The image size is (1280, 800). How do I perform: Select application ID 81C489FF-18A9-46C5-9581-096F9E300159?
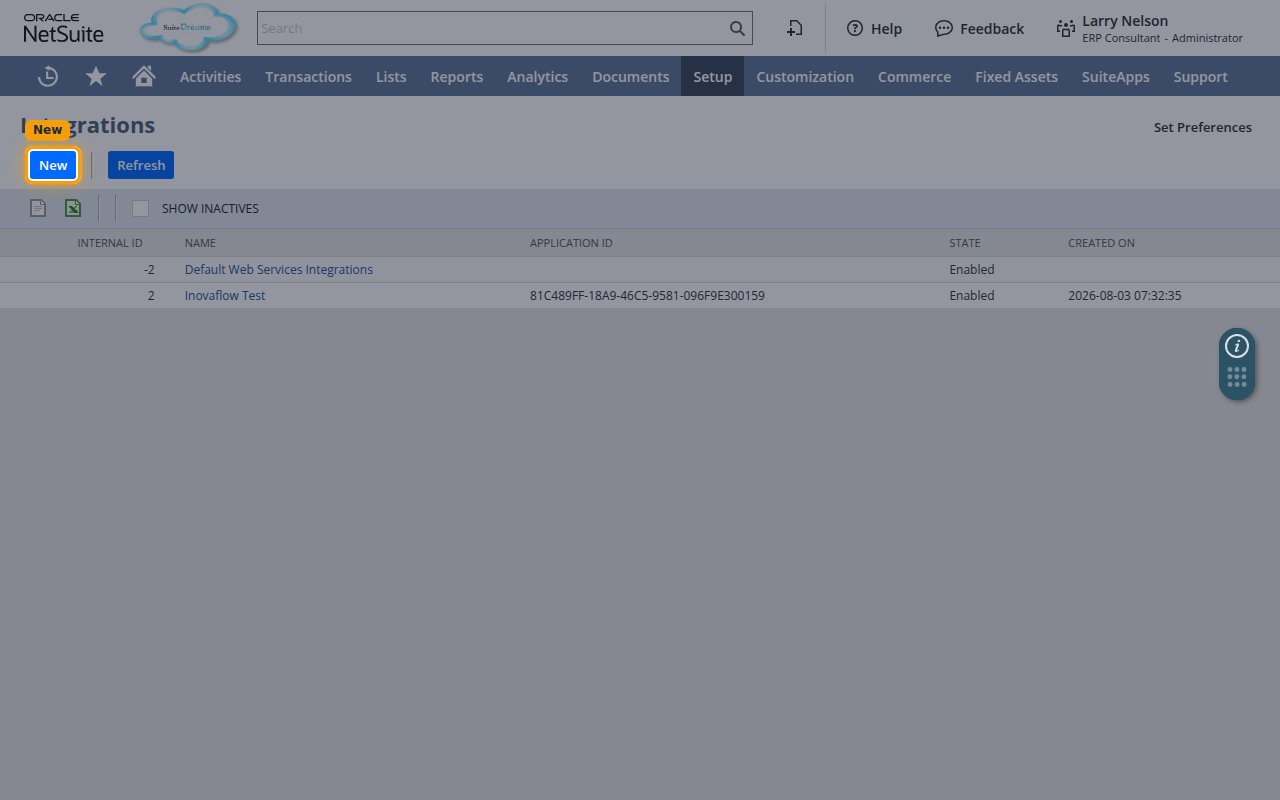coord(647,295)
